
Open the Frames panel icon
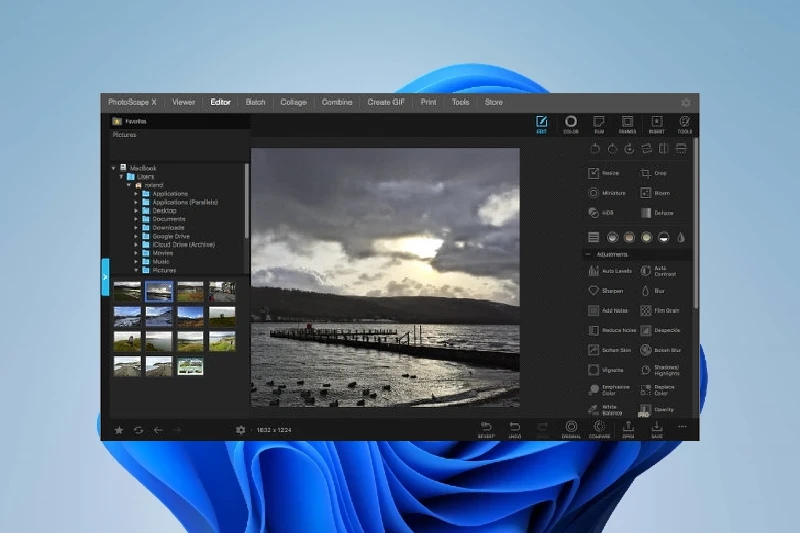(627, 124)
